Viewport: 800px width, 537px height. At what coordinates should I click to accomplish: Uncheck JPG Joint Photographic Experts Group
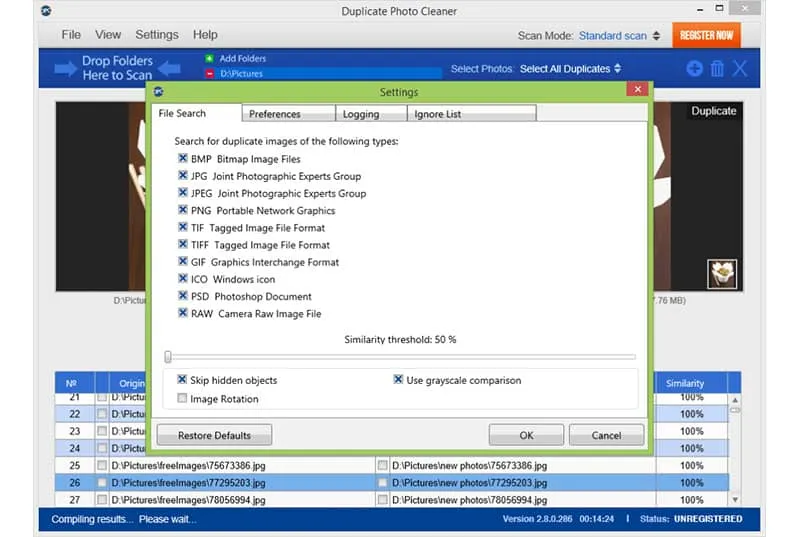pos(182,176)
